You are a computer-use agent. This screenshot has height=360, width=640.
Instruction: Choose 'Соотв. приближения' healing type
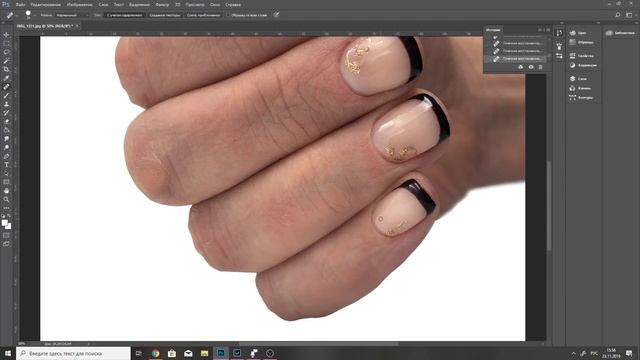pyautogui.click(x=203, y=15)
